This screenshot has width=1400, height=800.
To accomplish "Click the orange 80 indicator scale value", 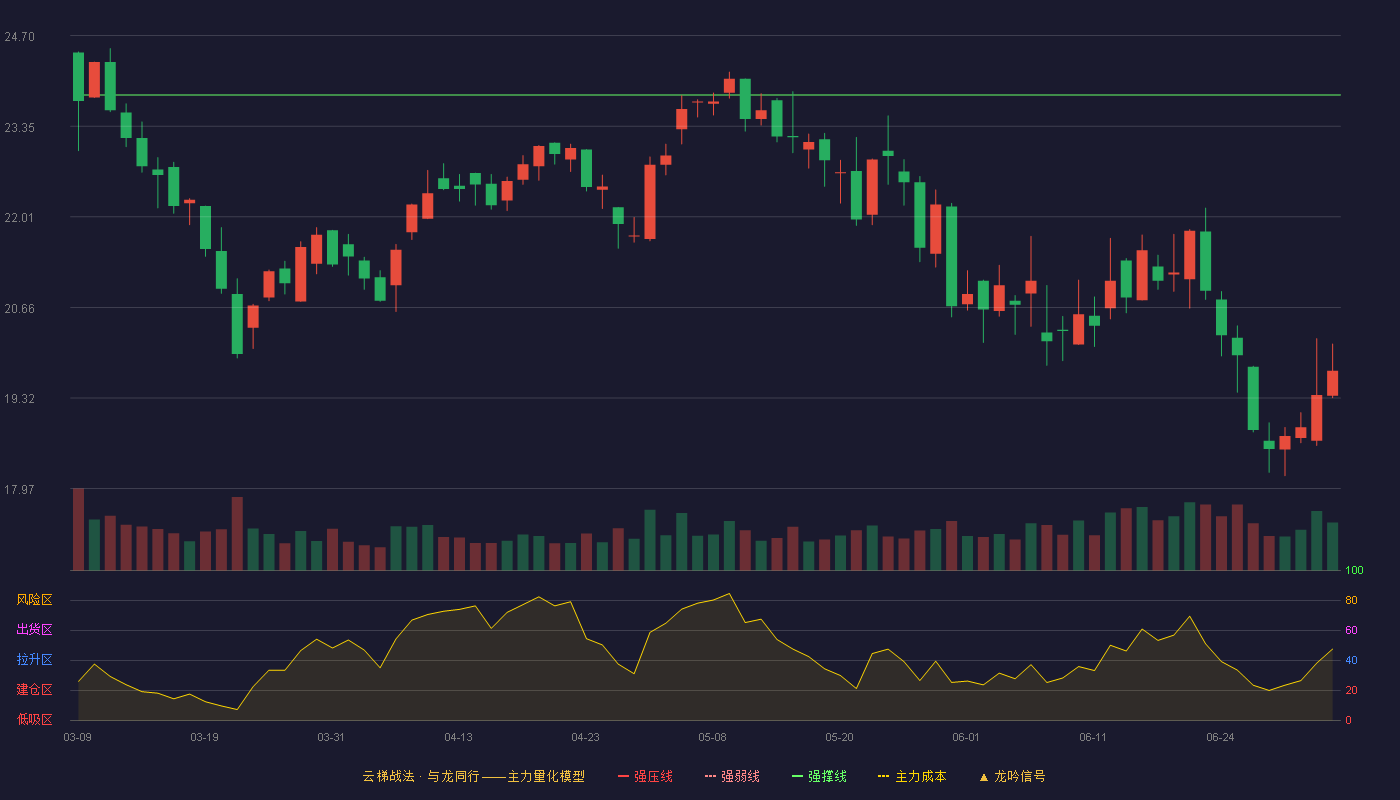I will tap(1351, 601).
